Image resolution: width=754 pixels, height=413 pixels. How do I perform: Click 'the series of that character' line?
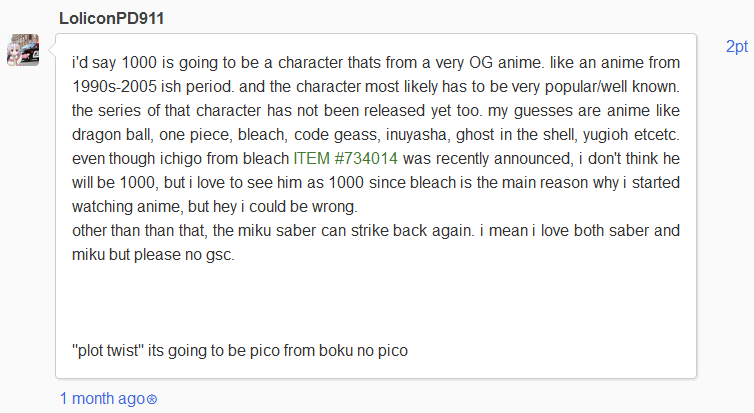pyautogui.click(x=376, y=111)
